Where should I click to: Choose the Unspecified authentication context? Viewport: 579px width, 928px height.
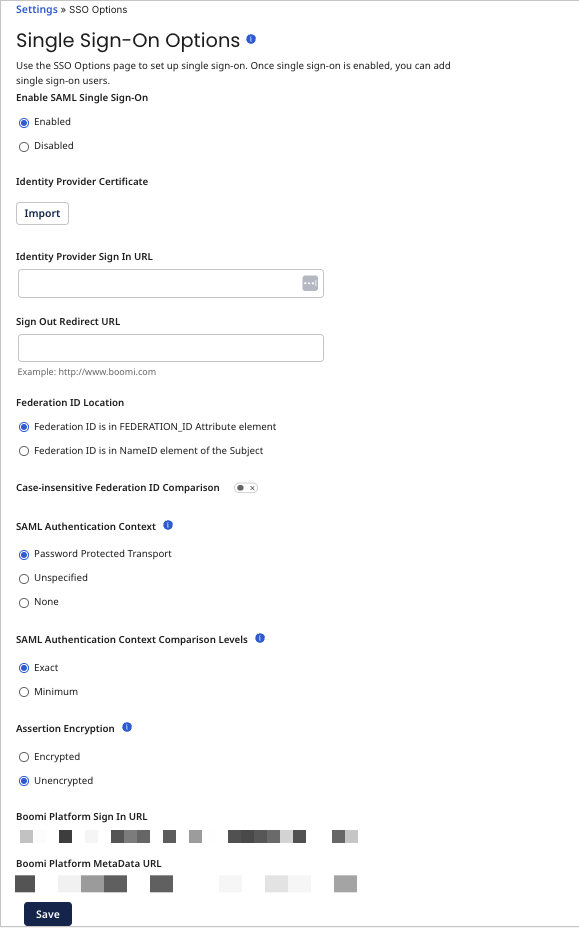(23, 578)
